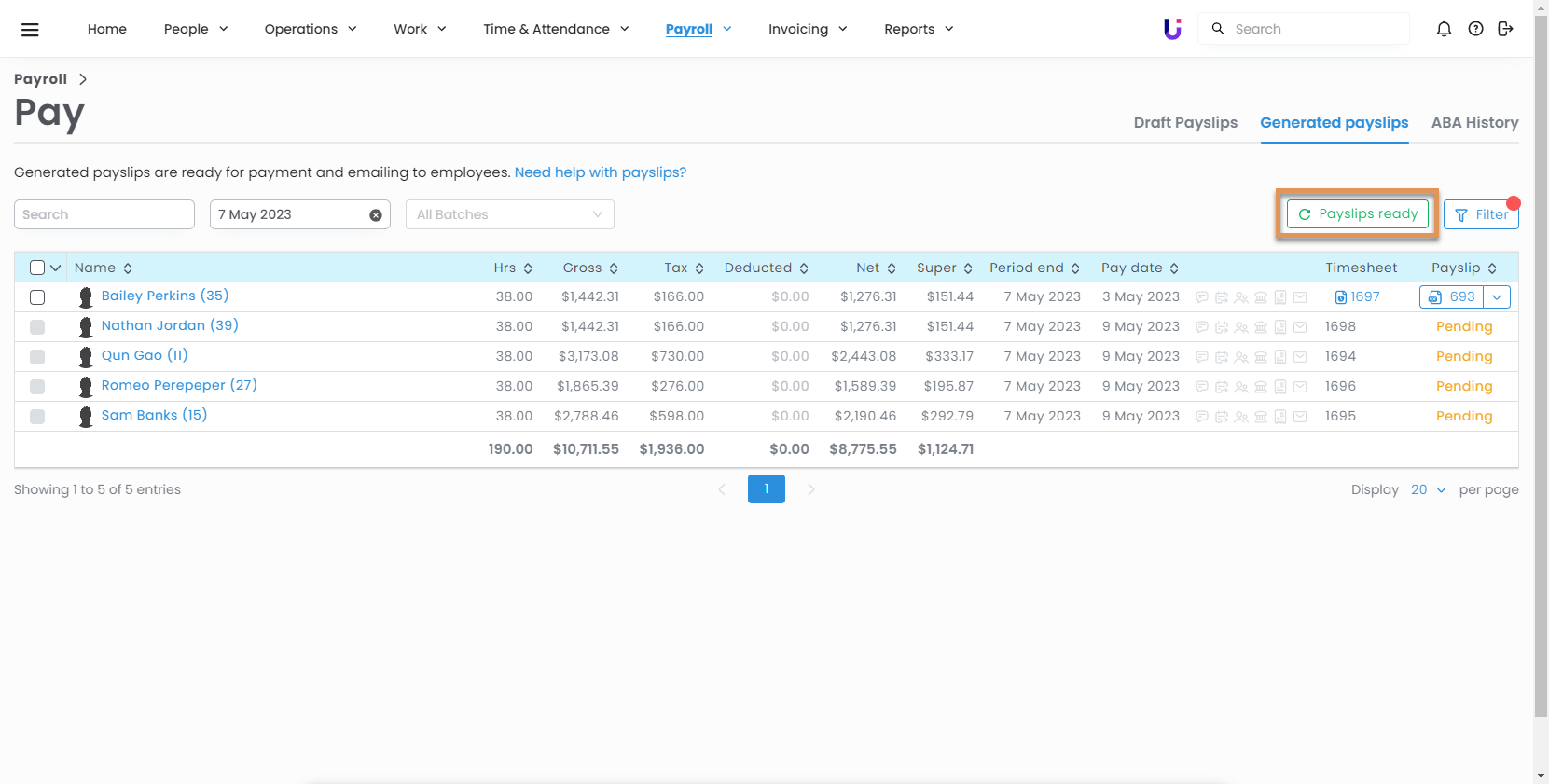Expand the All Batches dropdown

(x=509, y=214)
